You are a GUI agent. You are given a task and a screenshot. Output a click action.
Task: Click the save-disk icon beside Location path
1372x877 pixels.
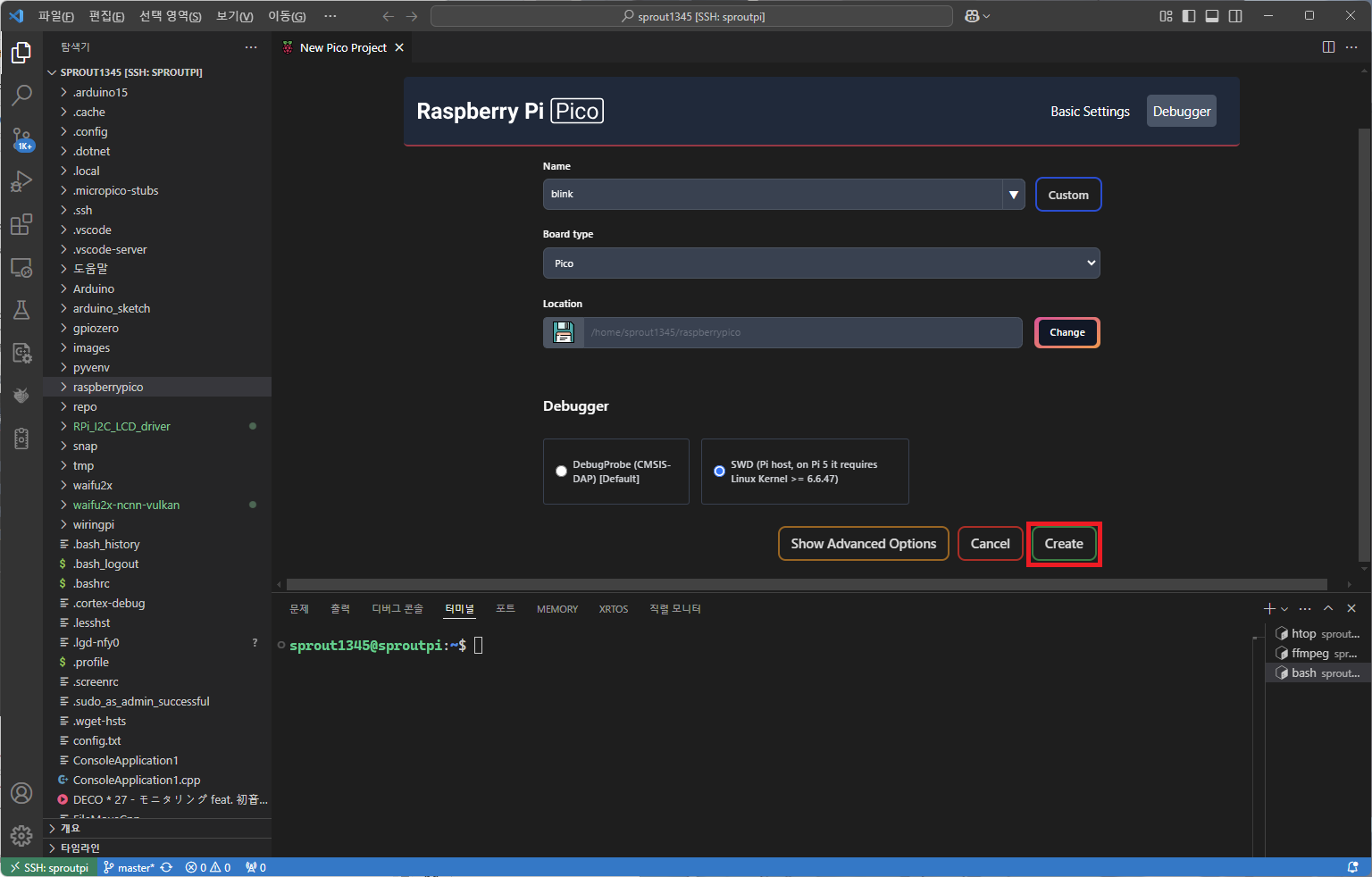(x=563, y=332)
